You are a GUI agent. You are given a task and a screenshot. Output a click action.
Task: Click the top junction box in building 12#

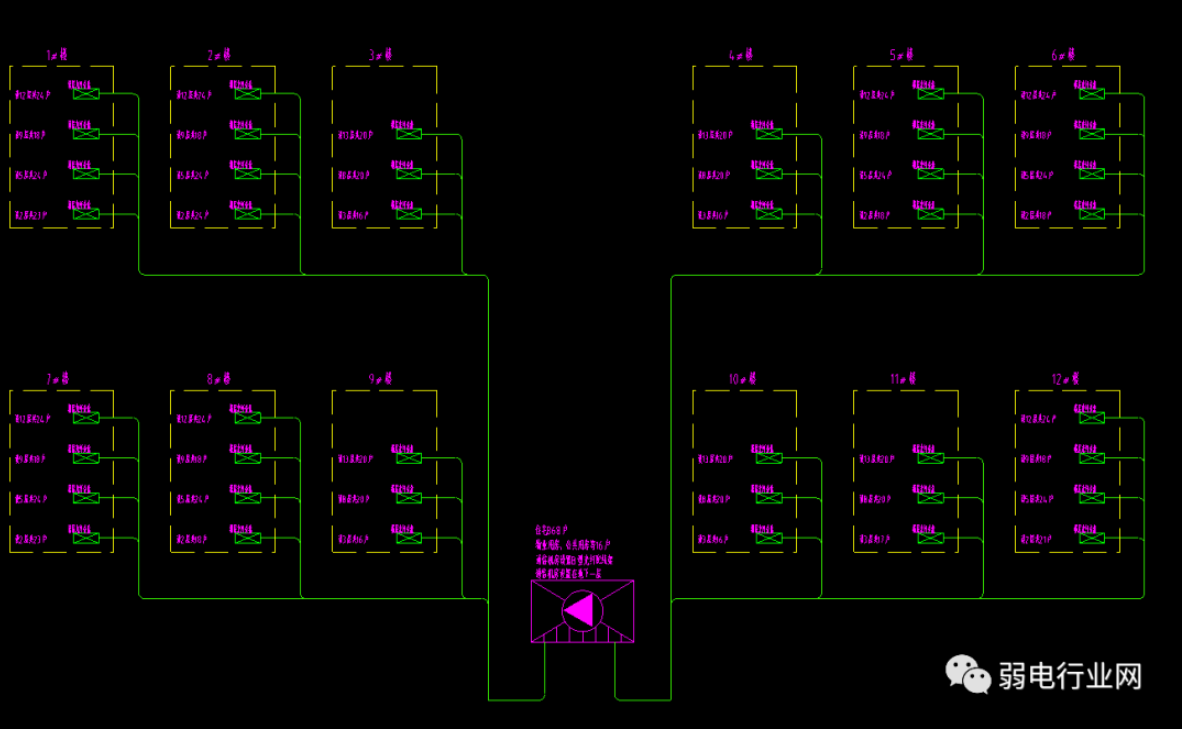1091,418
